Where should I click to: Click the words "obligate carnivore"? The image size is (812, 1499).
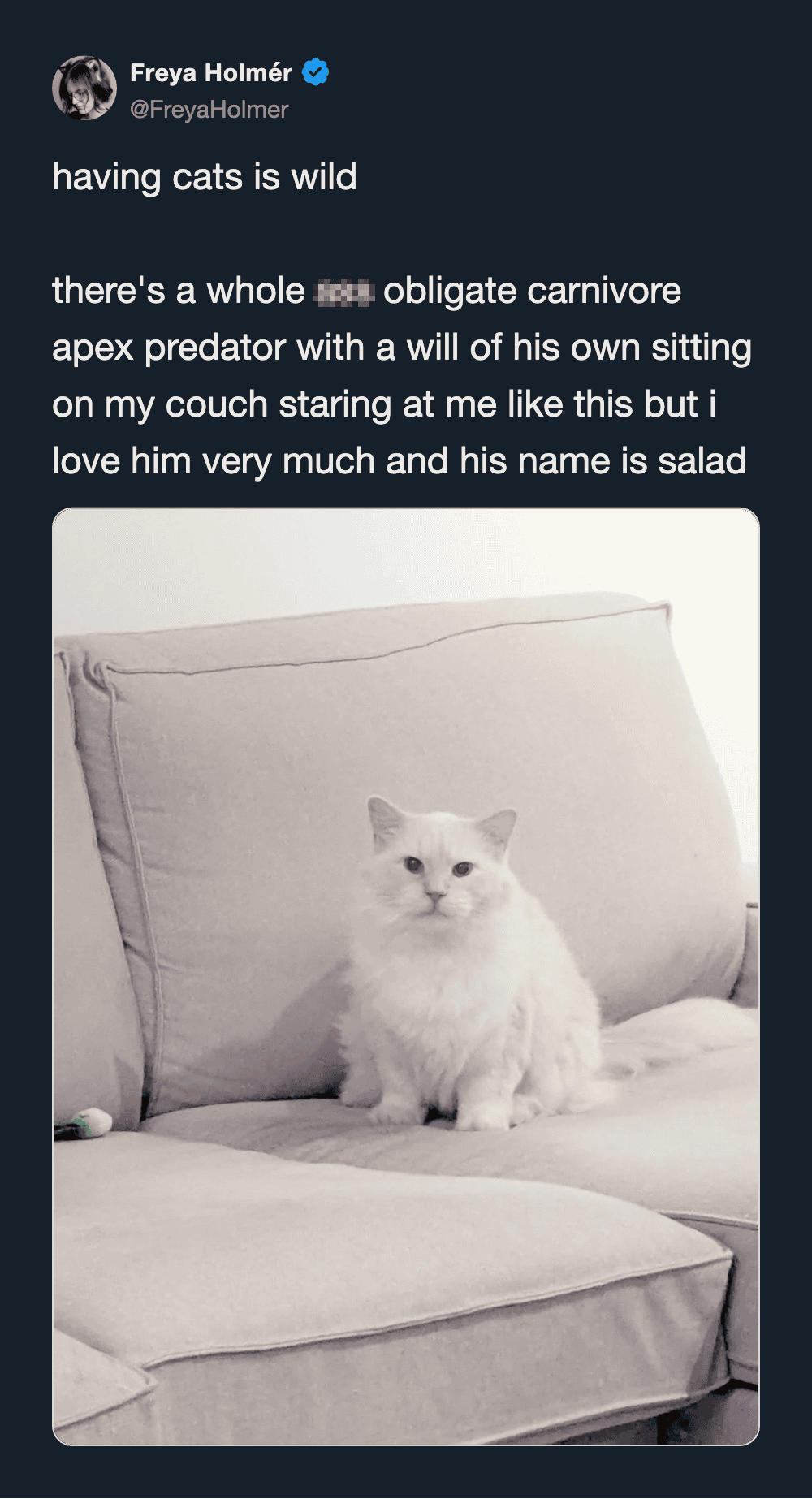coord(532,292)
